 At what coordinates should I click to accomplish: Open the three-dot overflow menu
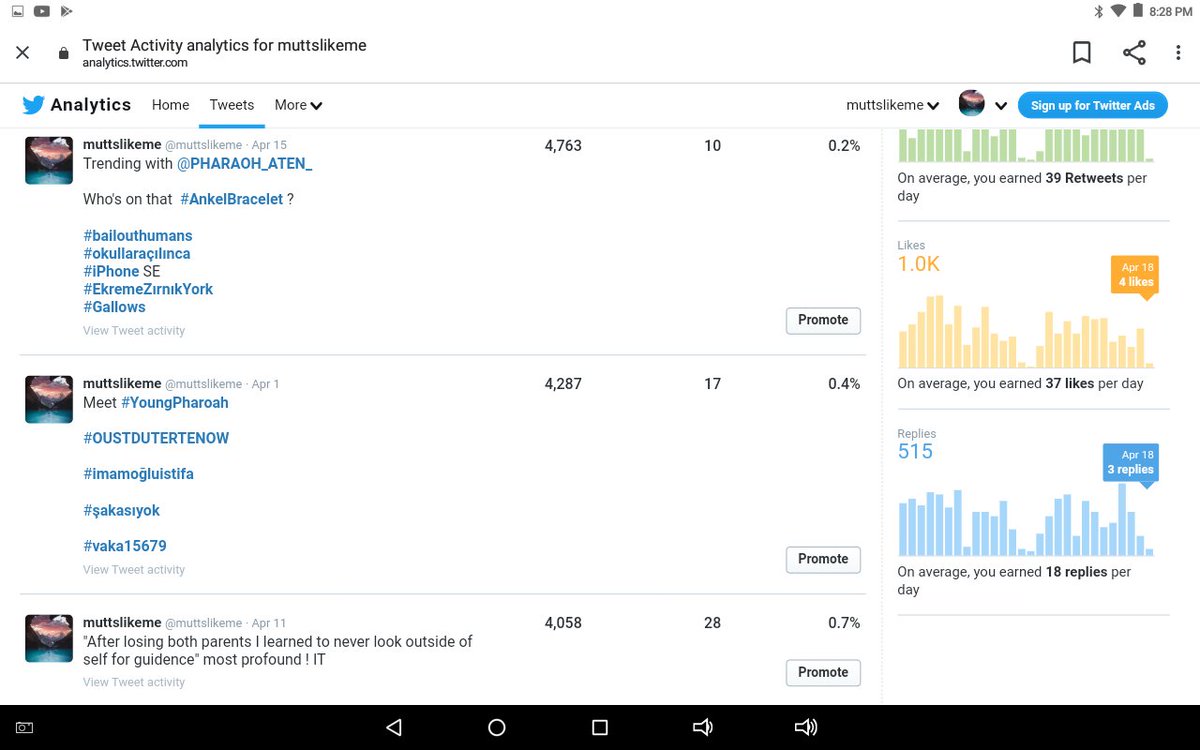pyautogui.click(x=1177, y=53)
